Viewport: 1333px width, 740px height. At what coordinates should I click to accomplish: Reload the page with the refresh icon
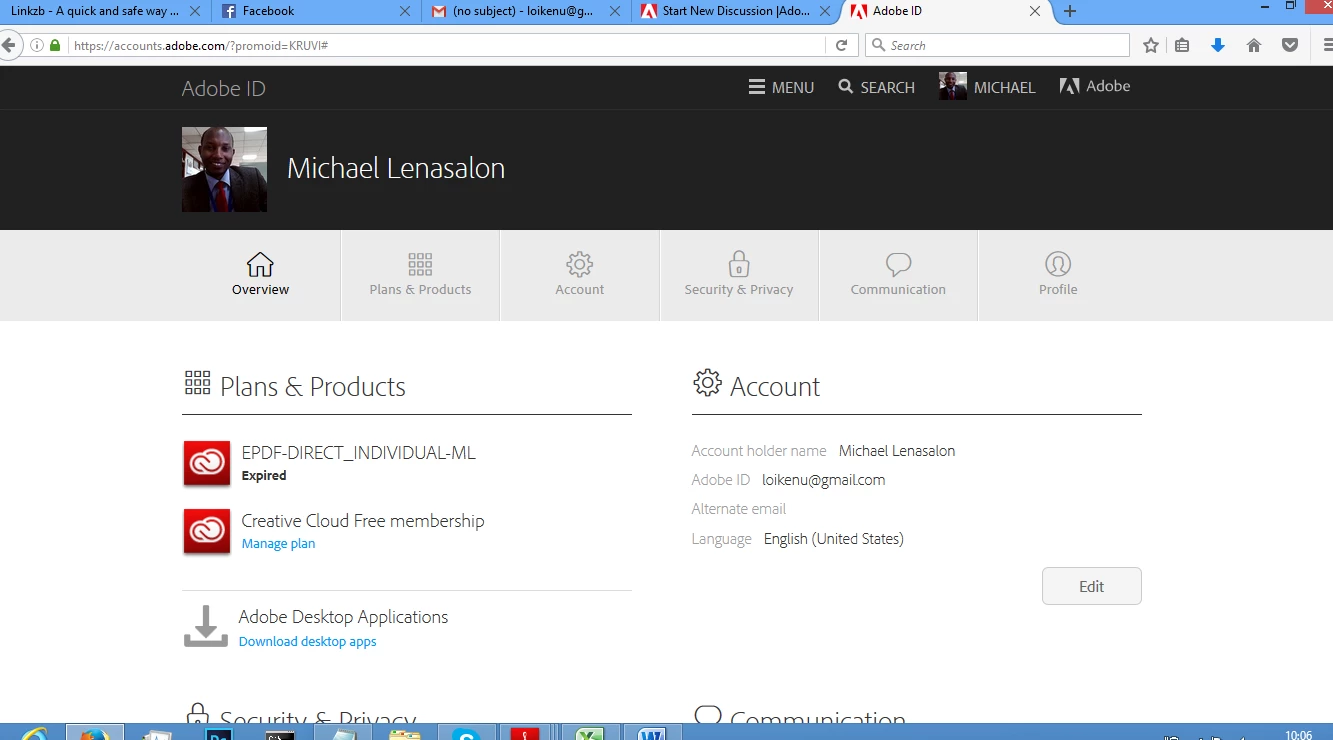(842, 45)
